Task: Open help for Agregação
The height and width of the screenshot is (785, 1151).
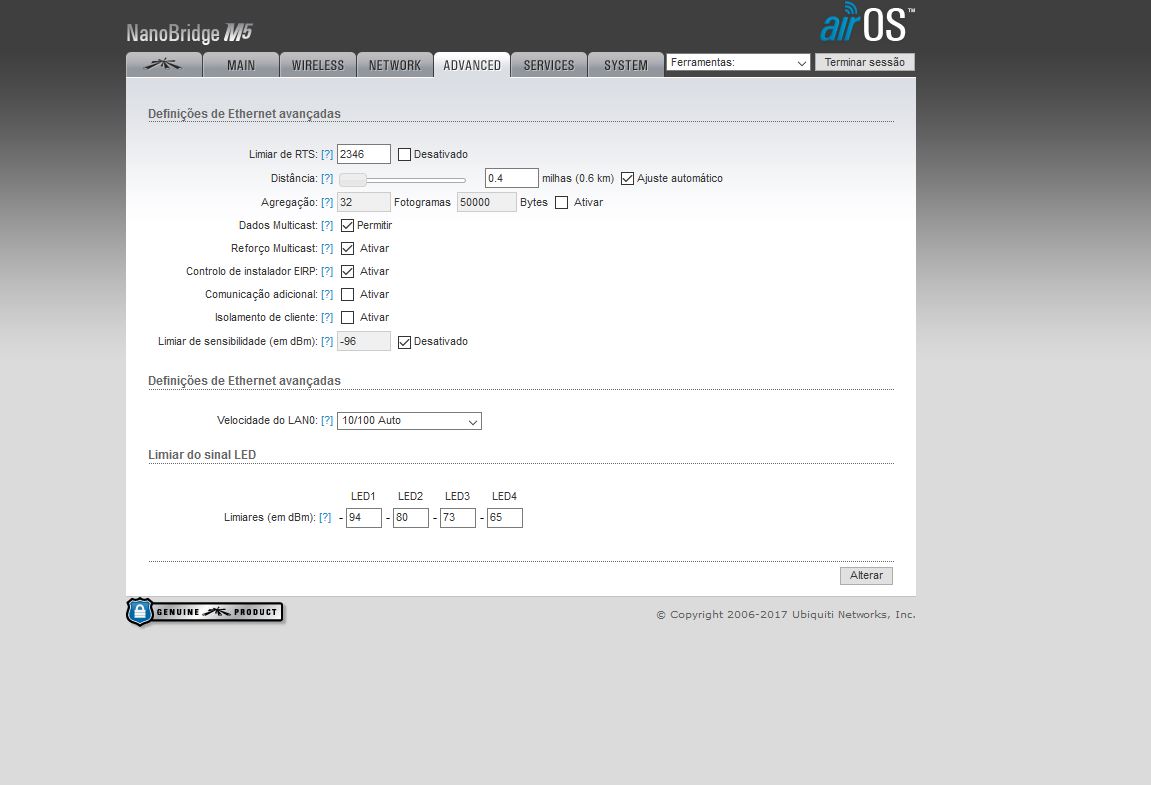Action: point(327,203)
